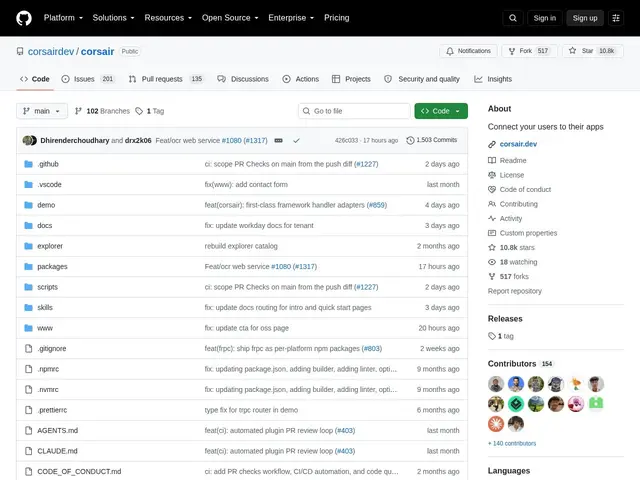Open the main branch selector dropdown
Image resolution: width=640 pixels, height=480 pixels.
pos(42,111)
